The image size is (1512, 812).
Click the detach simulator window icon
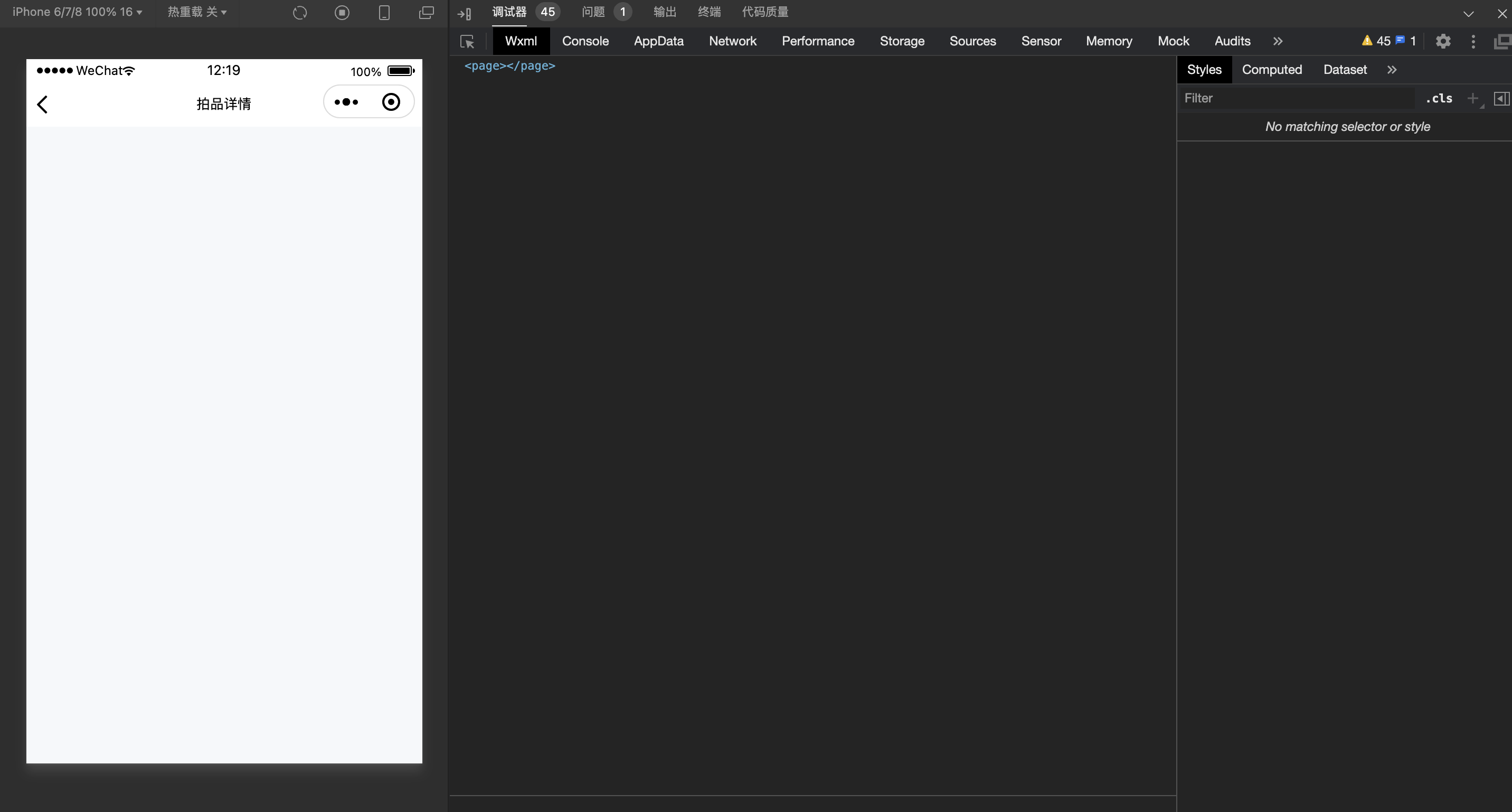click(x=427, y=12)
